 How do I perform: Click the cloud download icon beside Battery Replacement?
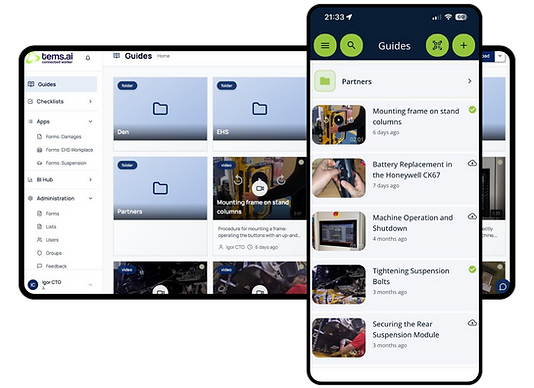coord(472,163)
